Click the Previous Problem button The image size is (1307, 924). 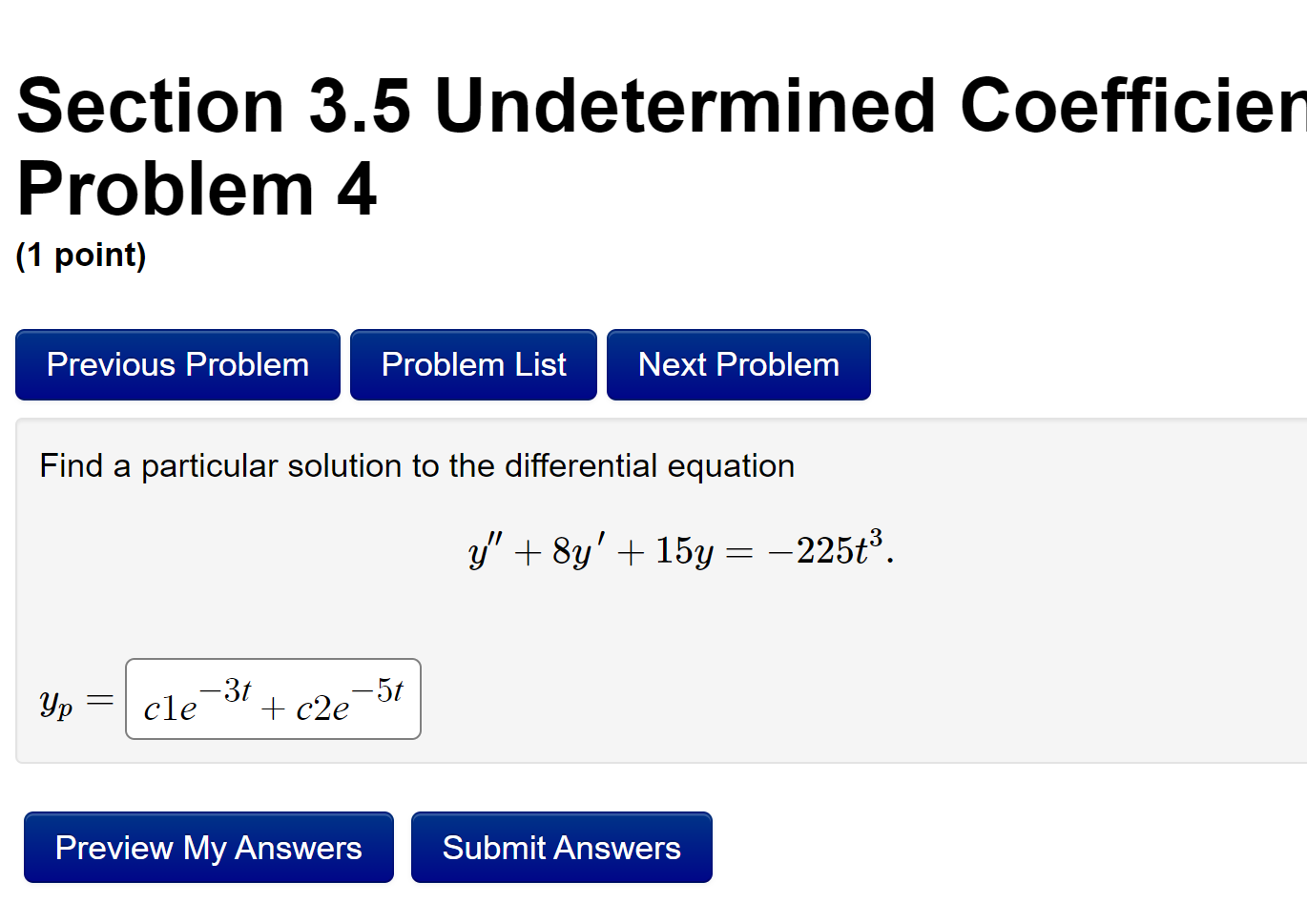[x=176, y=364]
